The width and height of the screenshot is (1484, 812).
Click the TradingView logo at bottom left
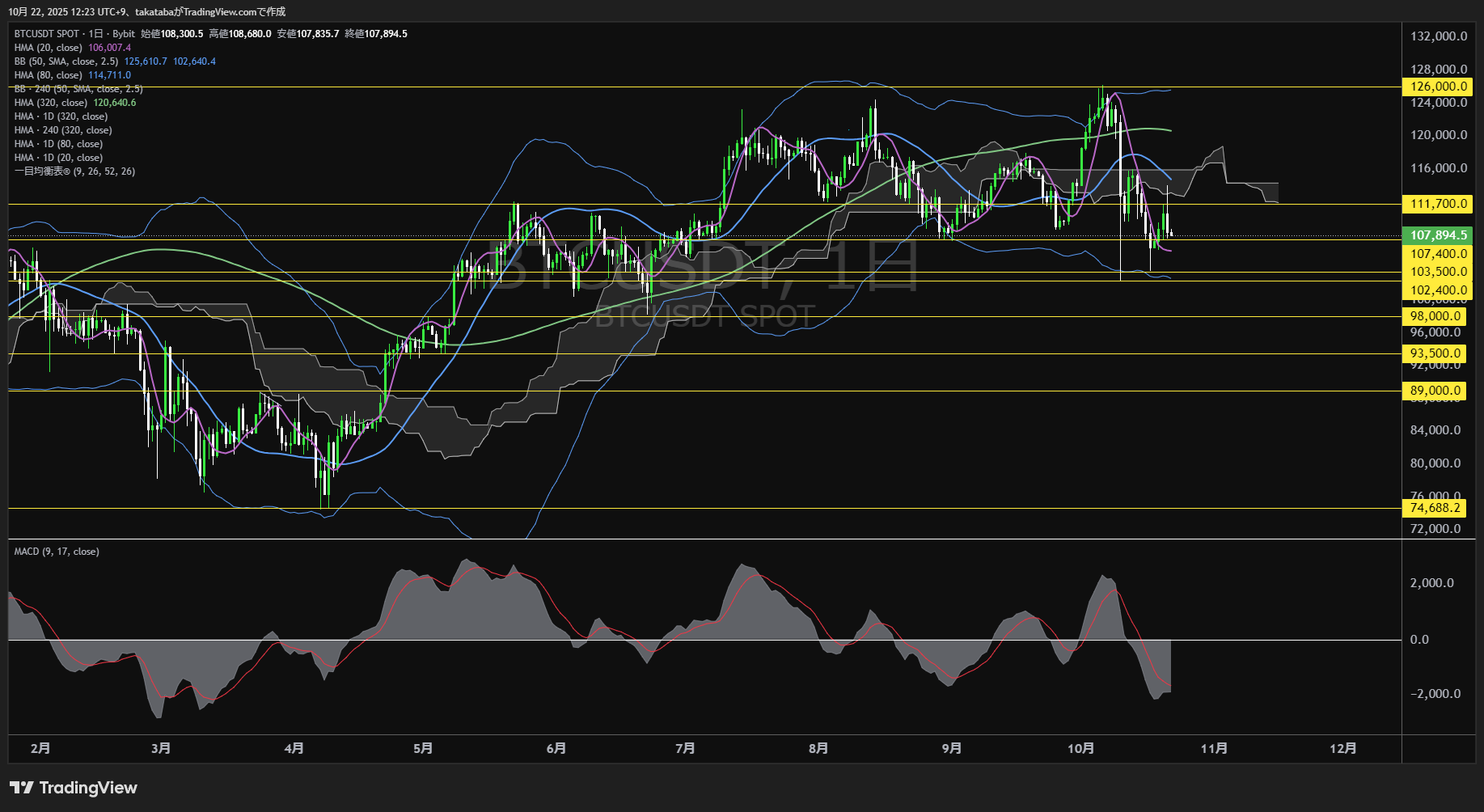point(74,788)
